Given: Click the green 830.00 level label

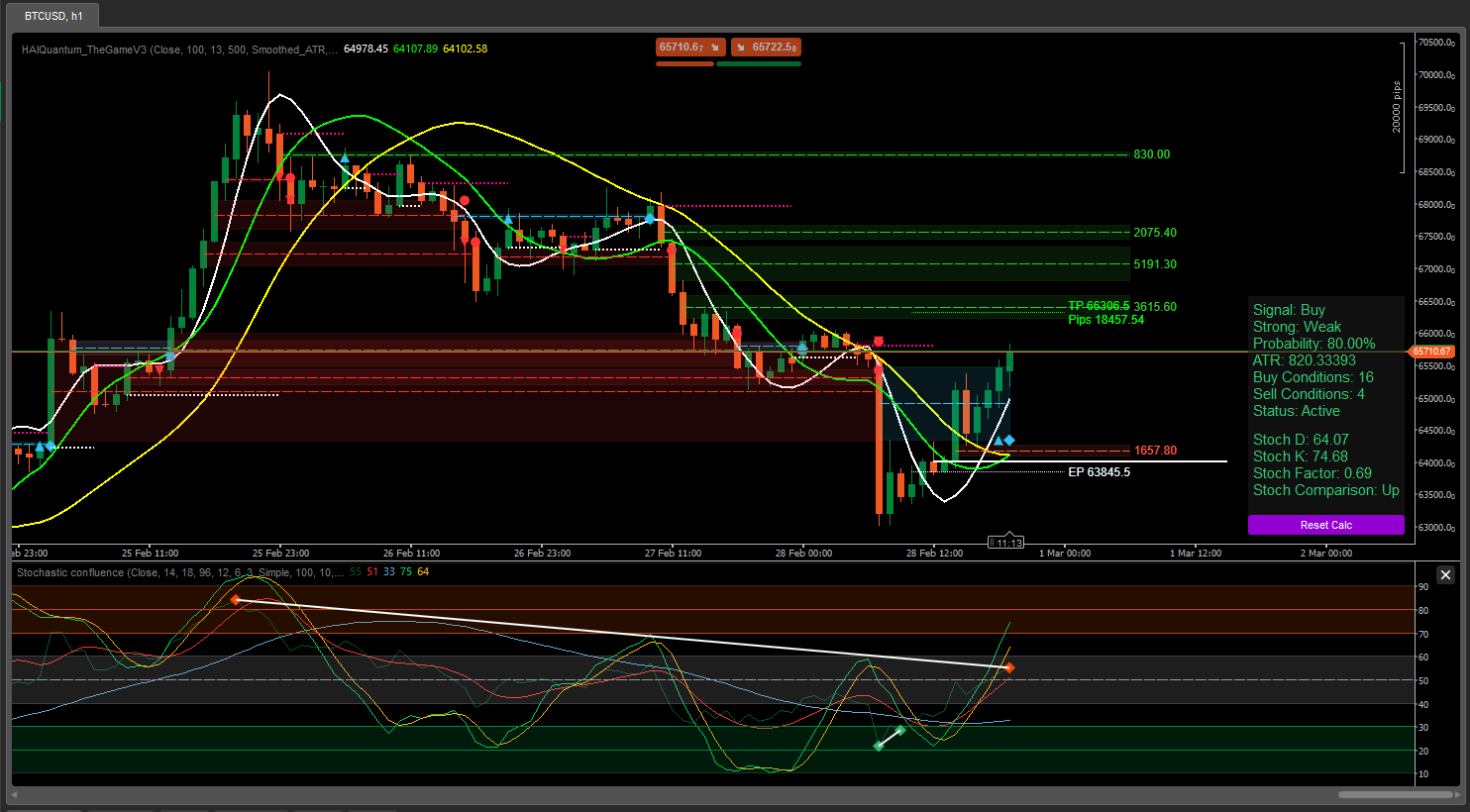Looking at the screenshot, I should point(1151,154).
